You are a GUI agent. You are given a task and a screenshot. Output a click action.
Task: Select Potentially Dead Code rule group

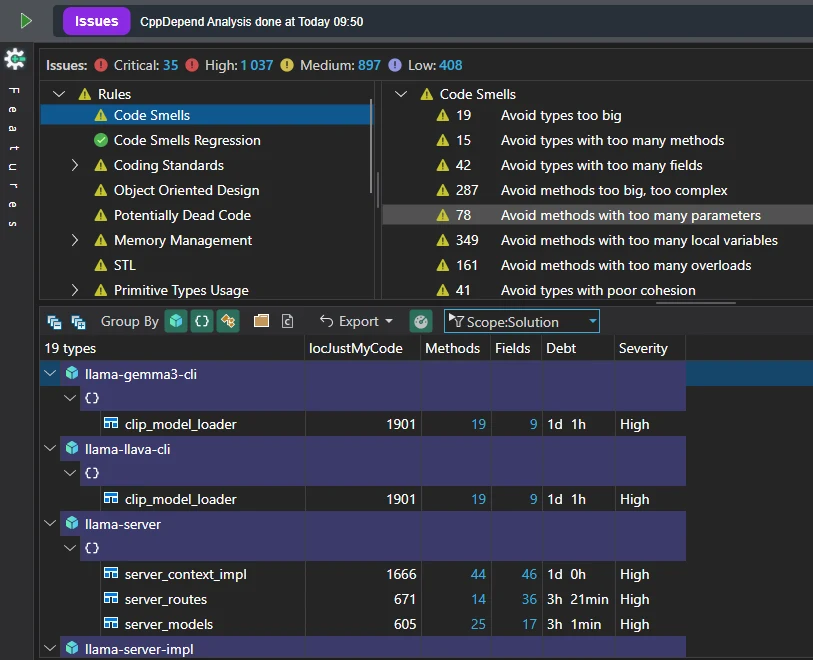tap(183, 215)
